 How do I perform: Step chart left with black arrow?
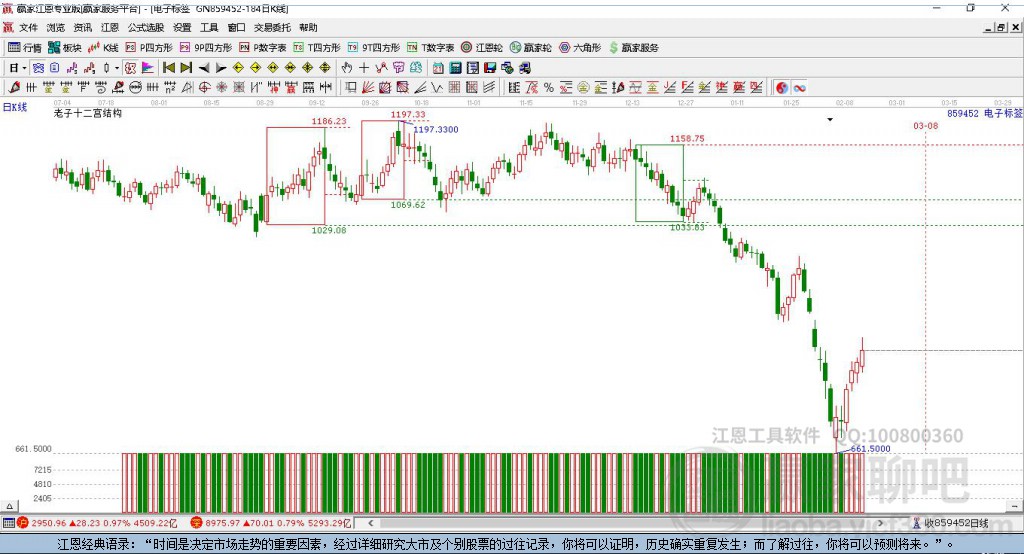(x=204, y=68)
